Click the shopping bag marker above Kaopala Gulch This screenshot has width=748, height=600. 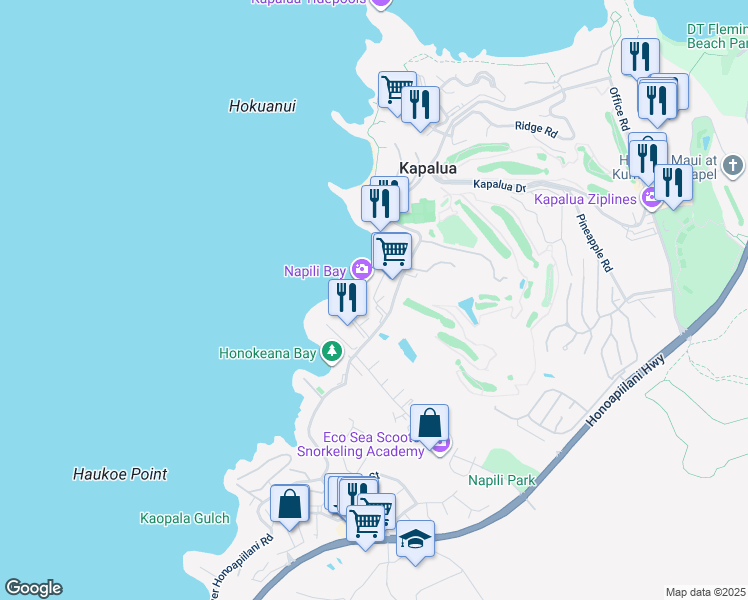pyautogui.click(x=290, y=503)
